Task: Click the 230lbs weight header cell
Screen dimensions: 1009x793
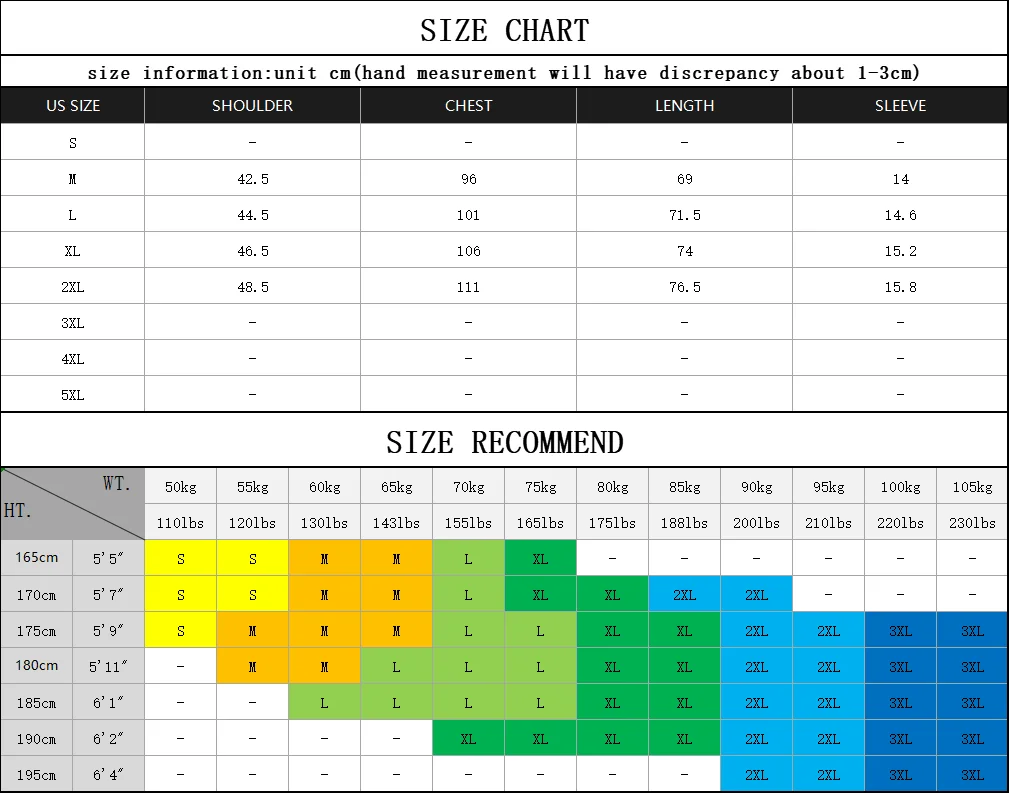Action: pyautogui.click(x=972, y=523)
